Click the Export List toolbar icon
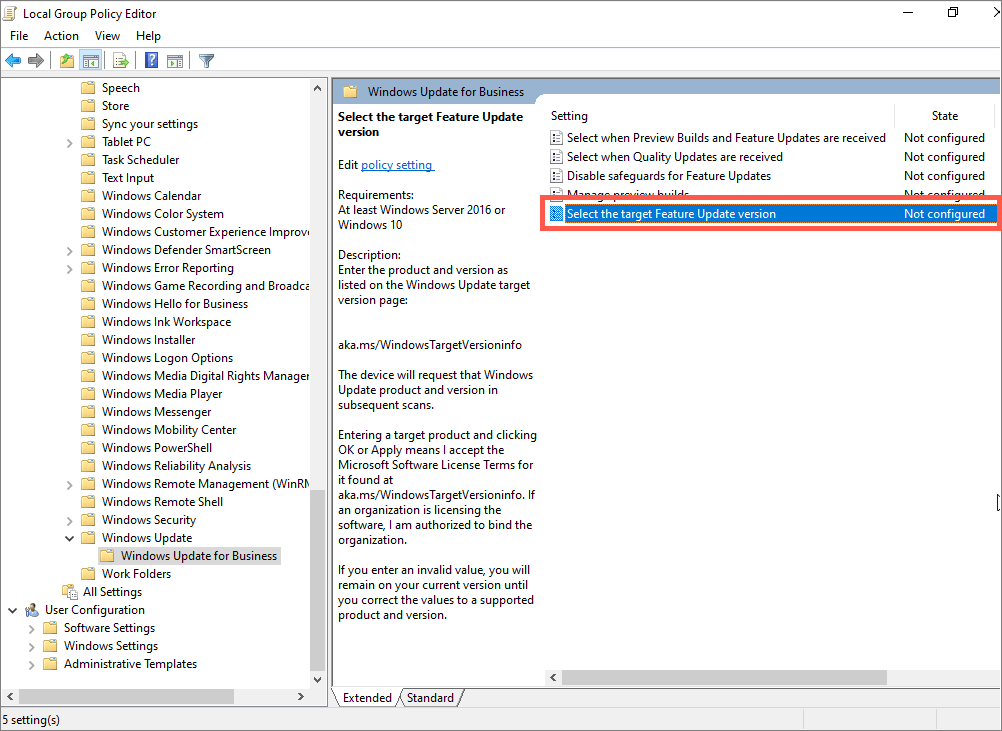1002x731 pixels. coord(121,61)
